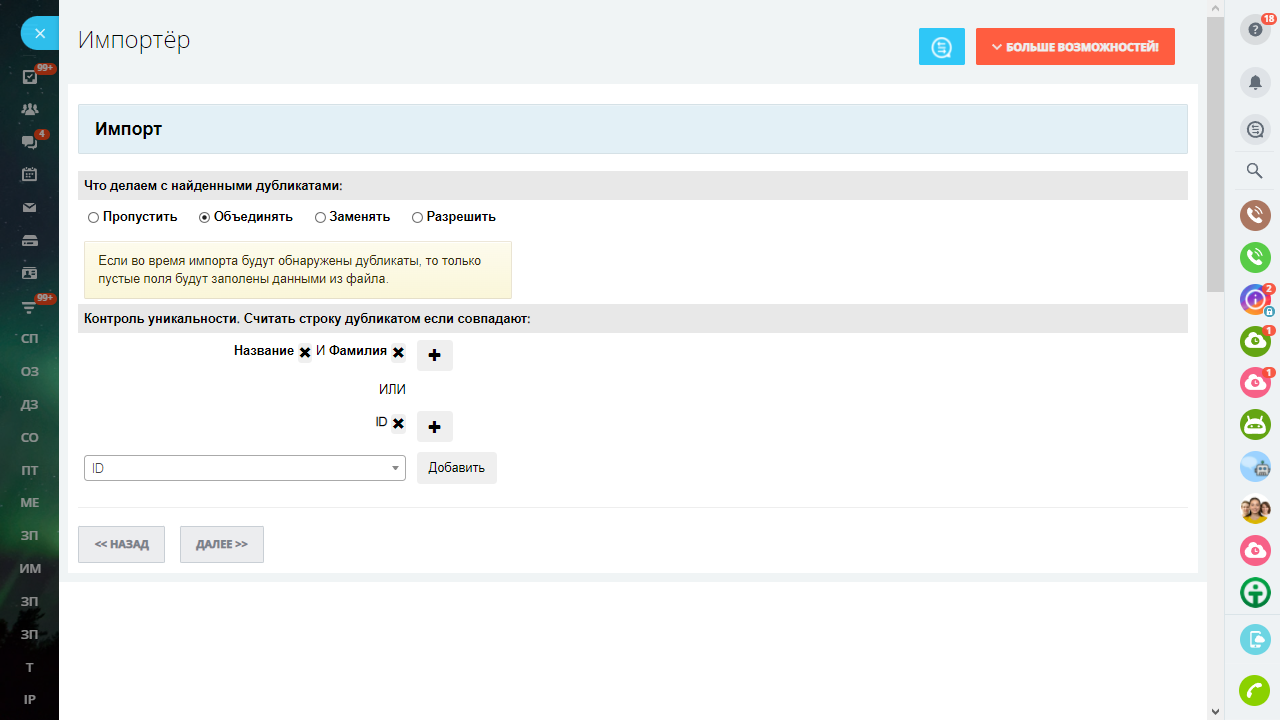Open the people photo avatar
This screenshot has width=1280, height=720.
(x=1255, y=509)
